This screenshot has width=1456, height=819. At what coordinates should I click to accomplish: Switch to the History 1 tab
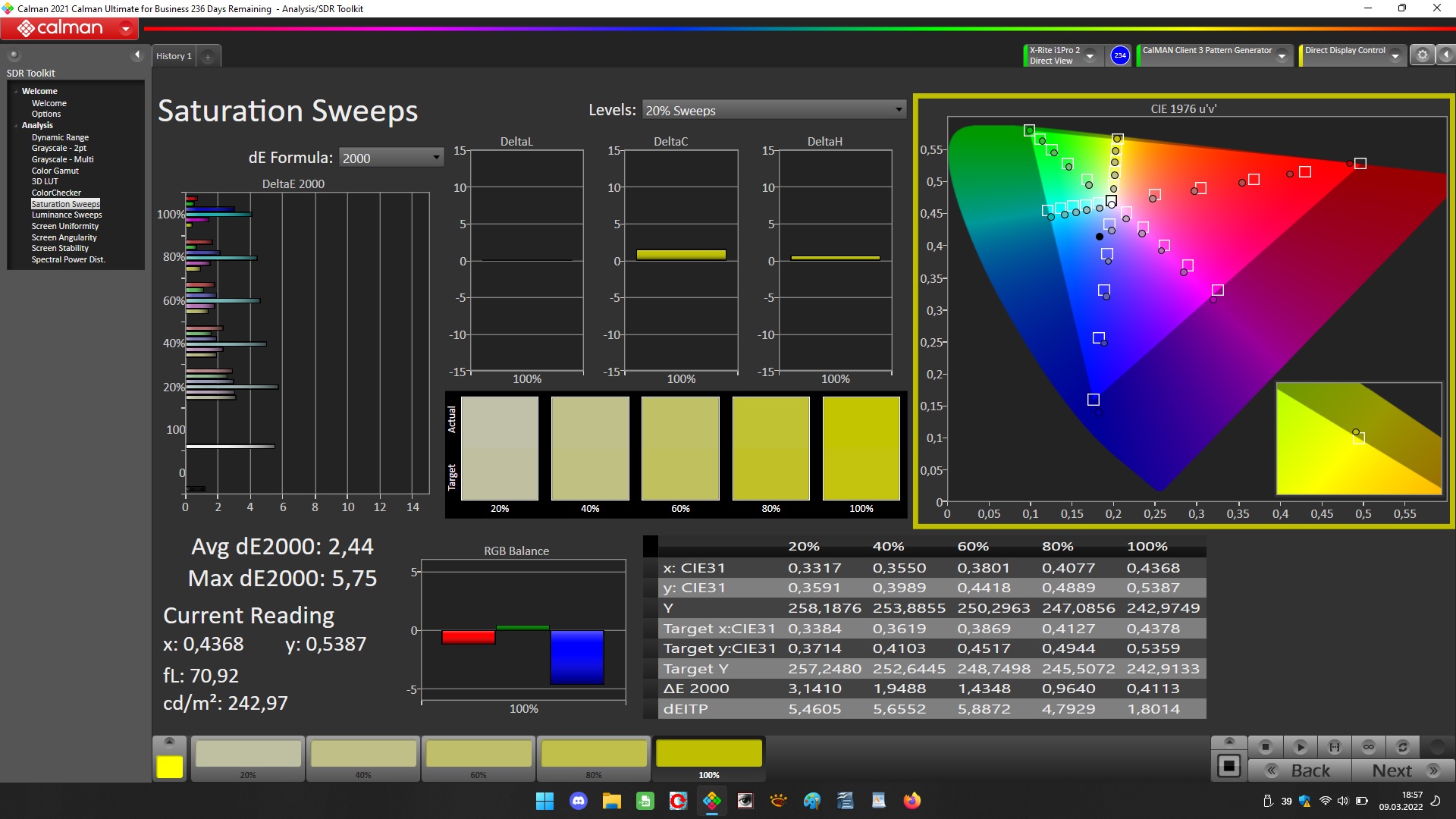pyautogui.click(x=174, y=56)
